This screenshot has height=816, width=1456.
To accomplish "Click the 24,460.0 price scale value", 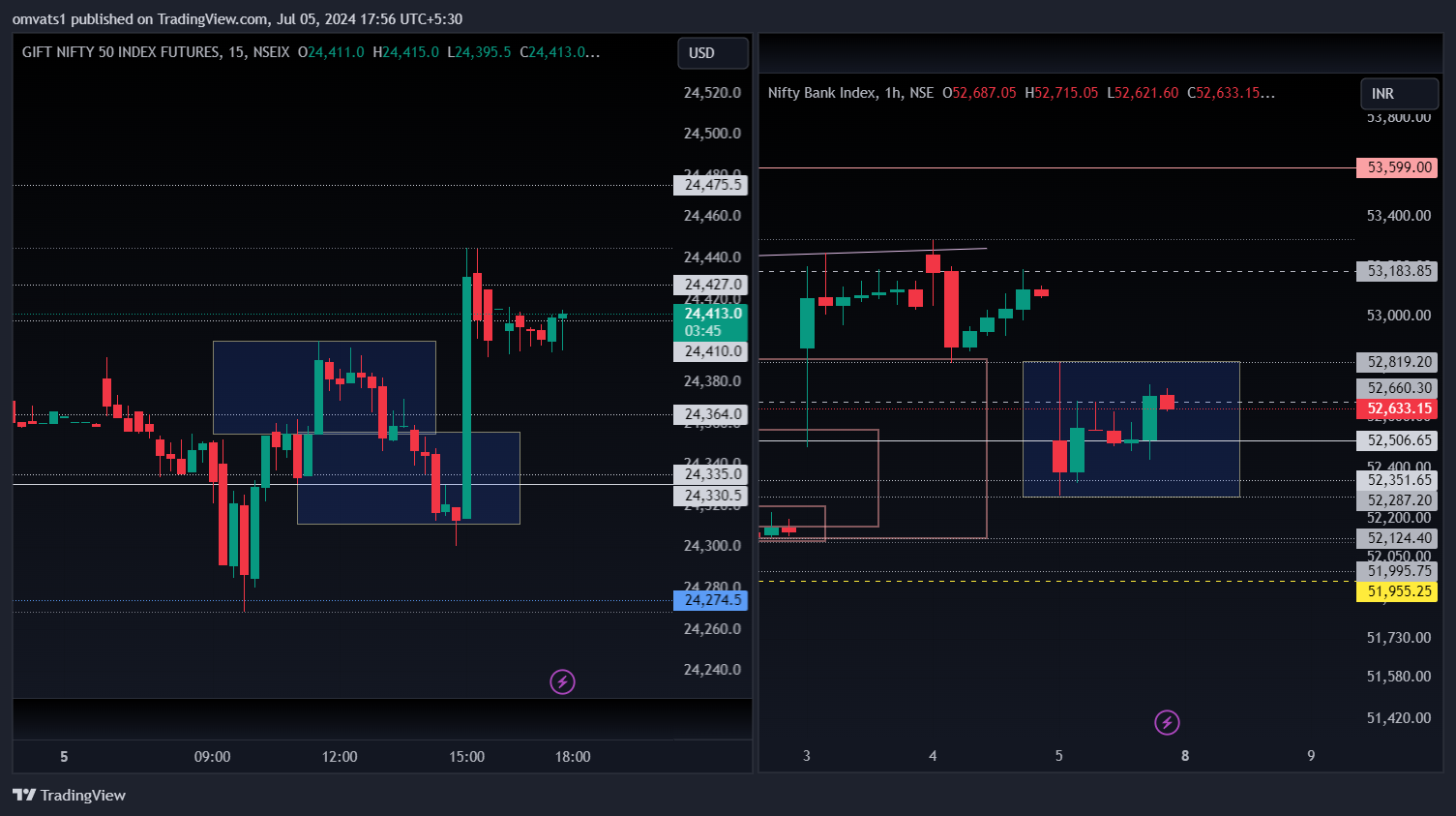I will click(x=712, y=216).
